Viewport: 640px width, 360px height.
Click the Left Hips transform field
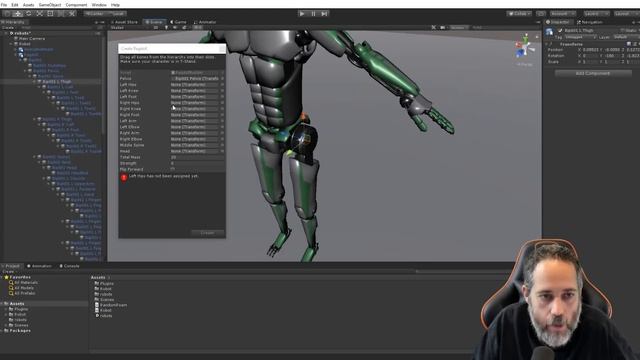click(195, 85)
